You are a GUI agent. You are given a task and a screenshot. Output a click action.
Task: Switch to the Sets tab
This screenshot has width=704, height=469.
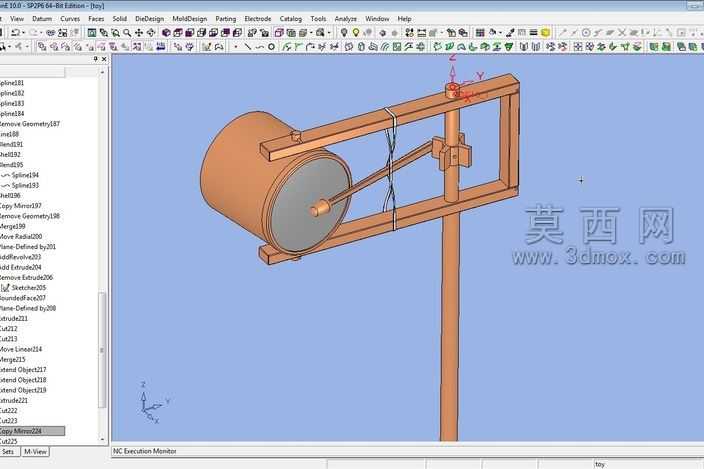(x=9, y=452)
